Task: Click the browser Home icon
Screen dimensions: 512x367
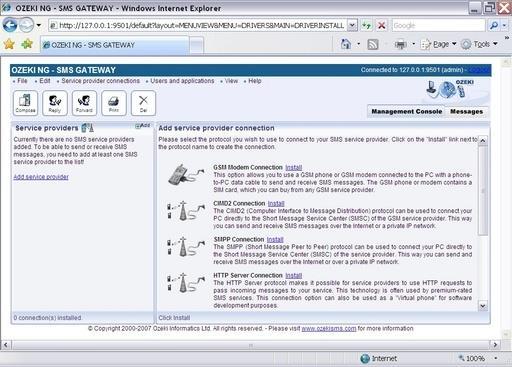Action: pyautogui.click(x=346, y=44)
